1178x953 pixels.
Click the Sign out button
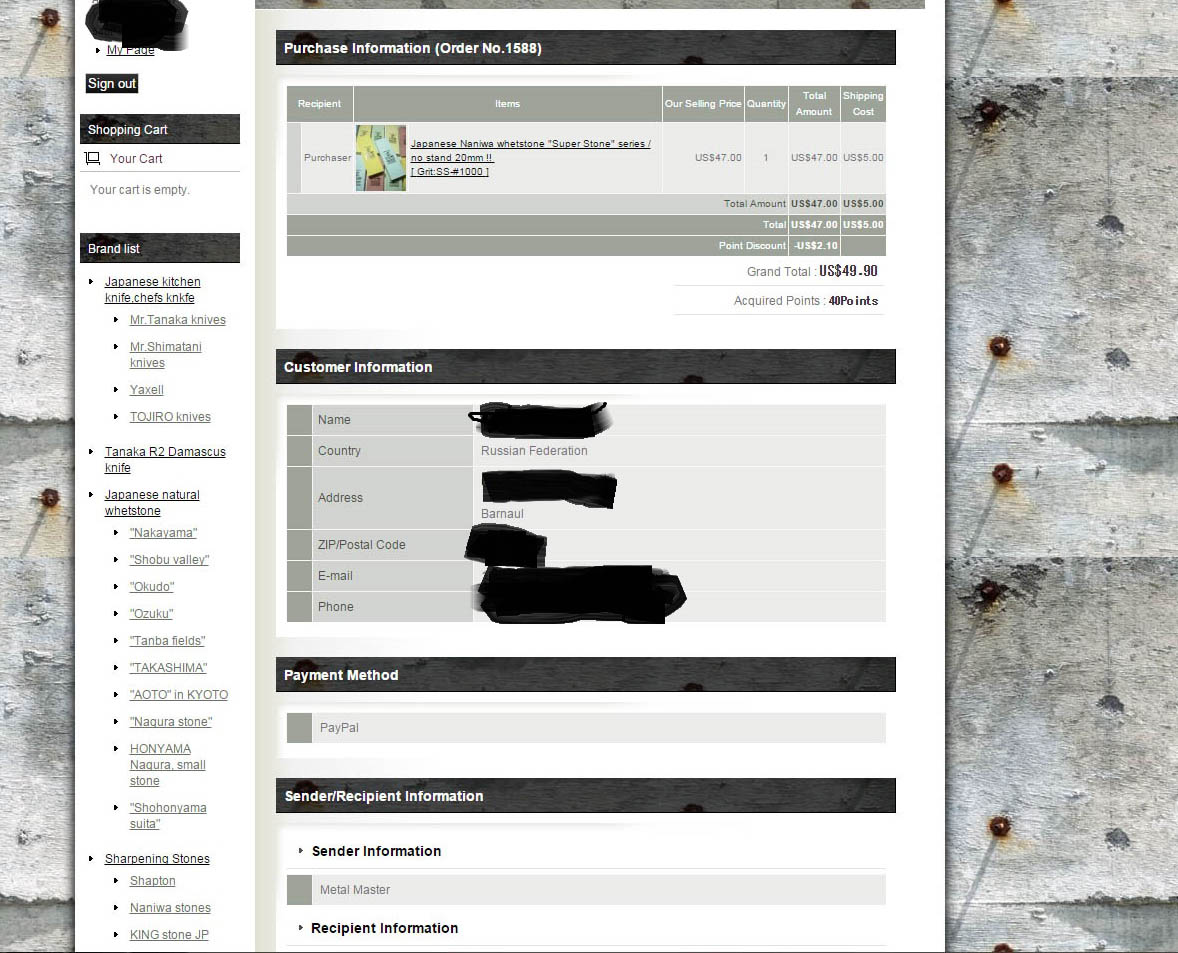point(111,84)
